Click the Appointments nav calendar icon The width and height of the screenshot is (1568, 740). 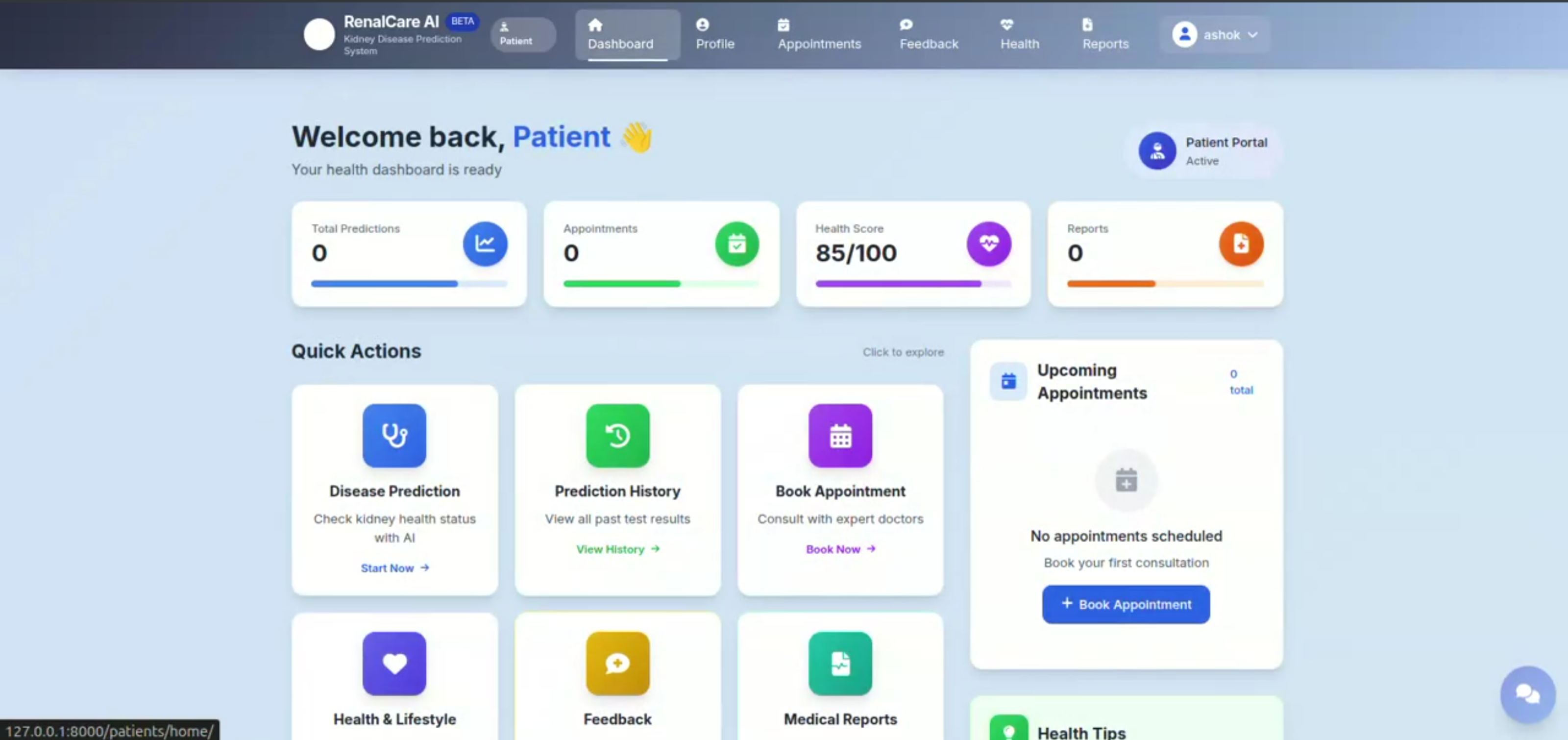coord(784,25)
